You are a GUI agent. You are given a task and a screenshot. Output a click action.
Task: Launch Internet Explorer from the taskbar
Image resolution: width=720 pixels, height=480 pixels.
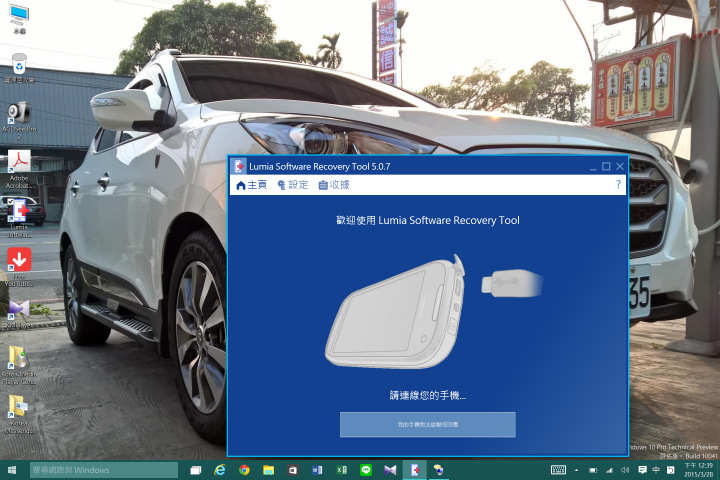pyautogui.click(x=220, y=470)
